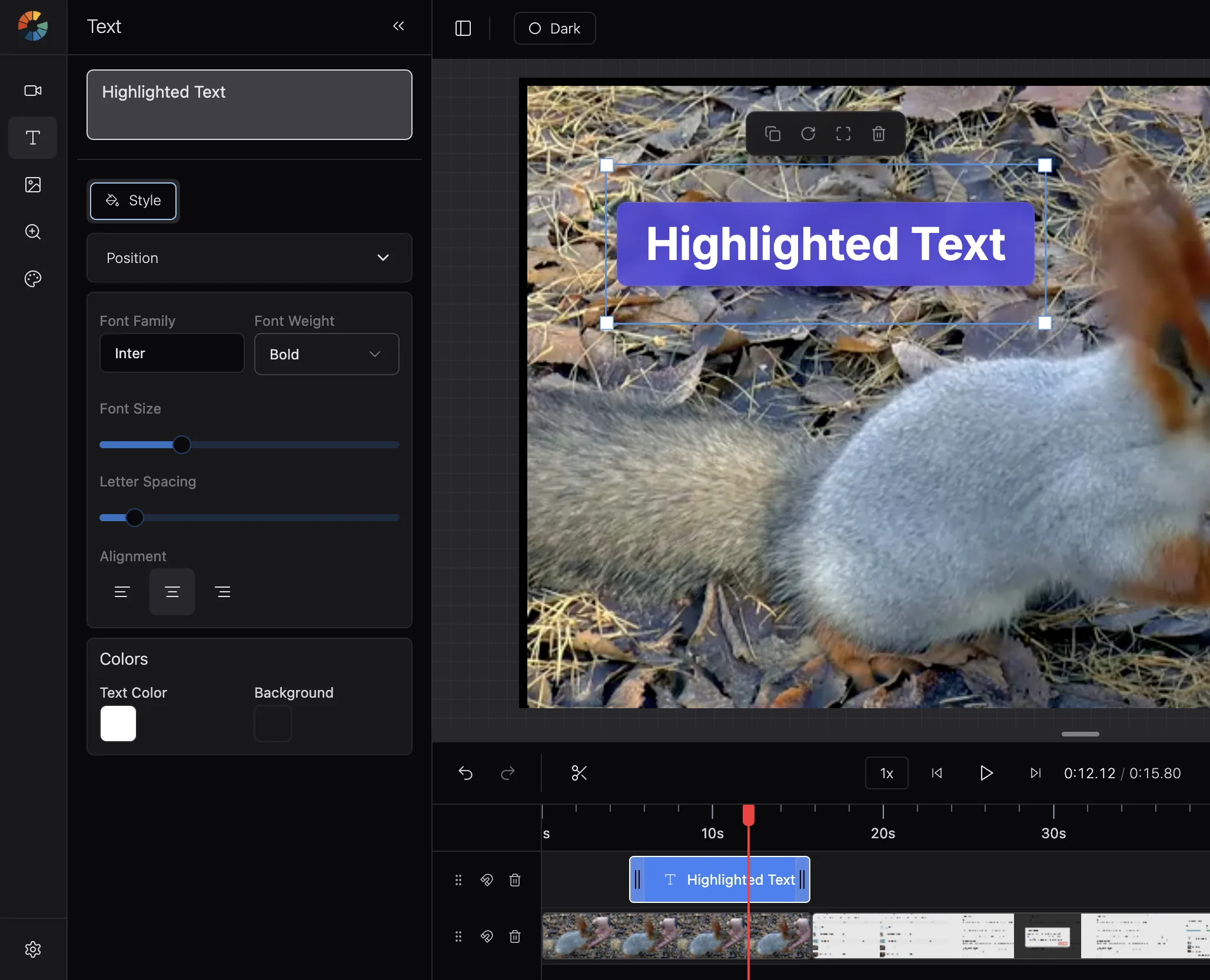
Task: Select the Style tab
Action: click(134, 201)
